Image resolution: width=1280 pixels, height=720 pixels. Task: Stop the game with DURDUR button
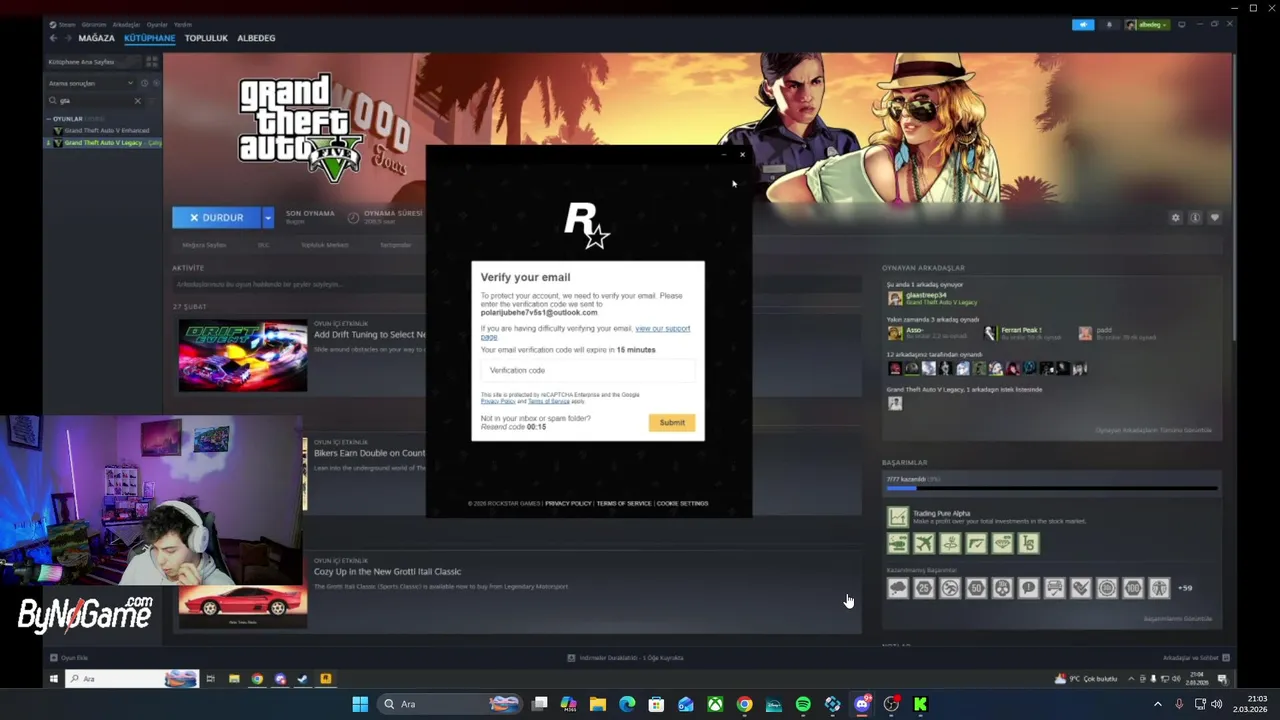(216, 217)
